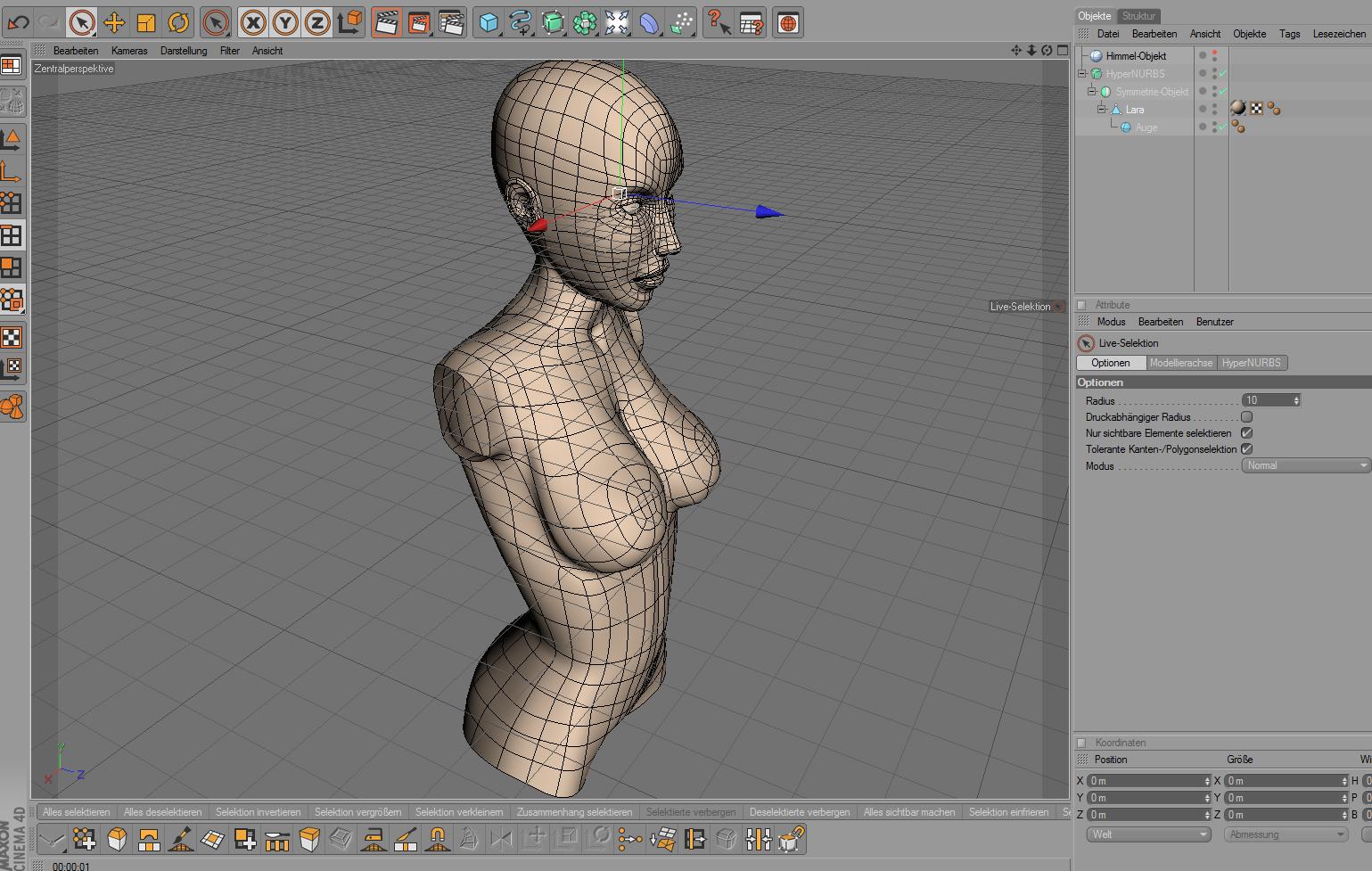Click the render view clapperboard icon
The height and width of the screenshot is (871, 1372).
click(386, 23)
